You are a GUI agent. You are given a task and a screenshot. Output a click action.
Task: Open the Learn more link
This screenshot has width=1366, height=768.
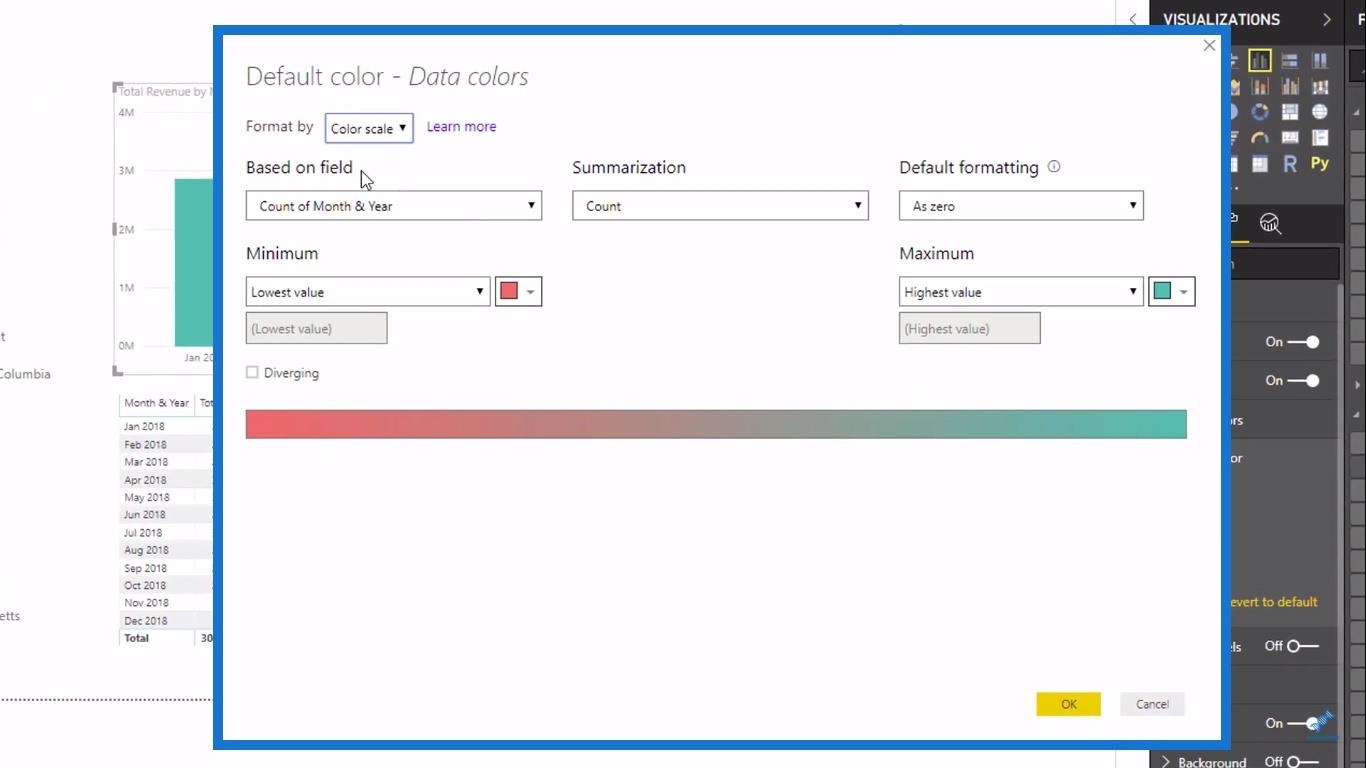[x=461, y=127]
